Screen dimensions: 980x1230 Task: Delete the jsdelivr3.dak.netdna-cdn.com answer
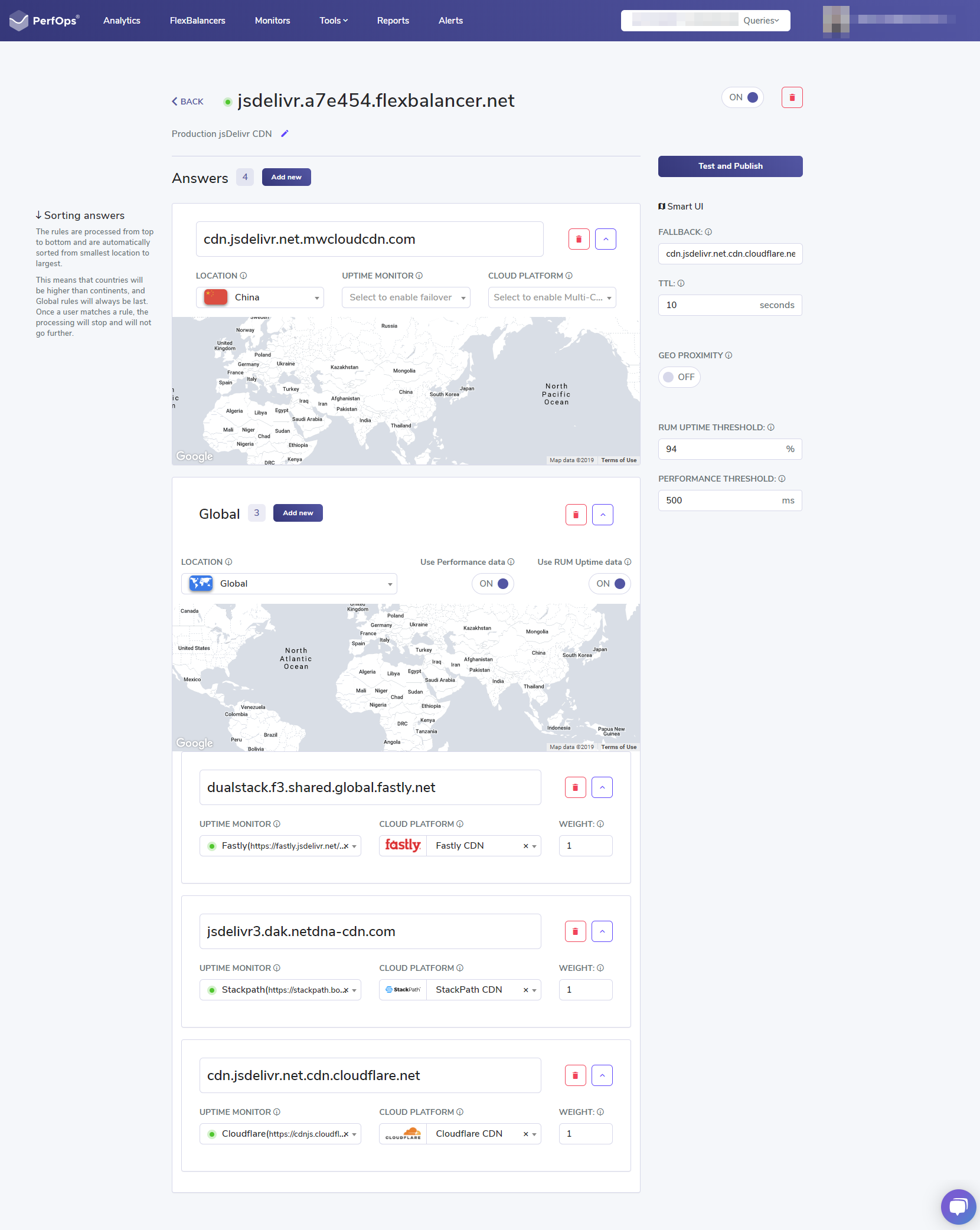point(575,931)
